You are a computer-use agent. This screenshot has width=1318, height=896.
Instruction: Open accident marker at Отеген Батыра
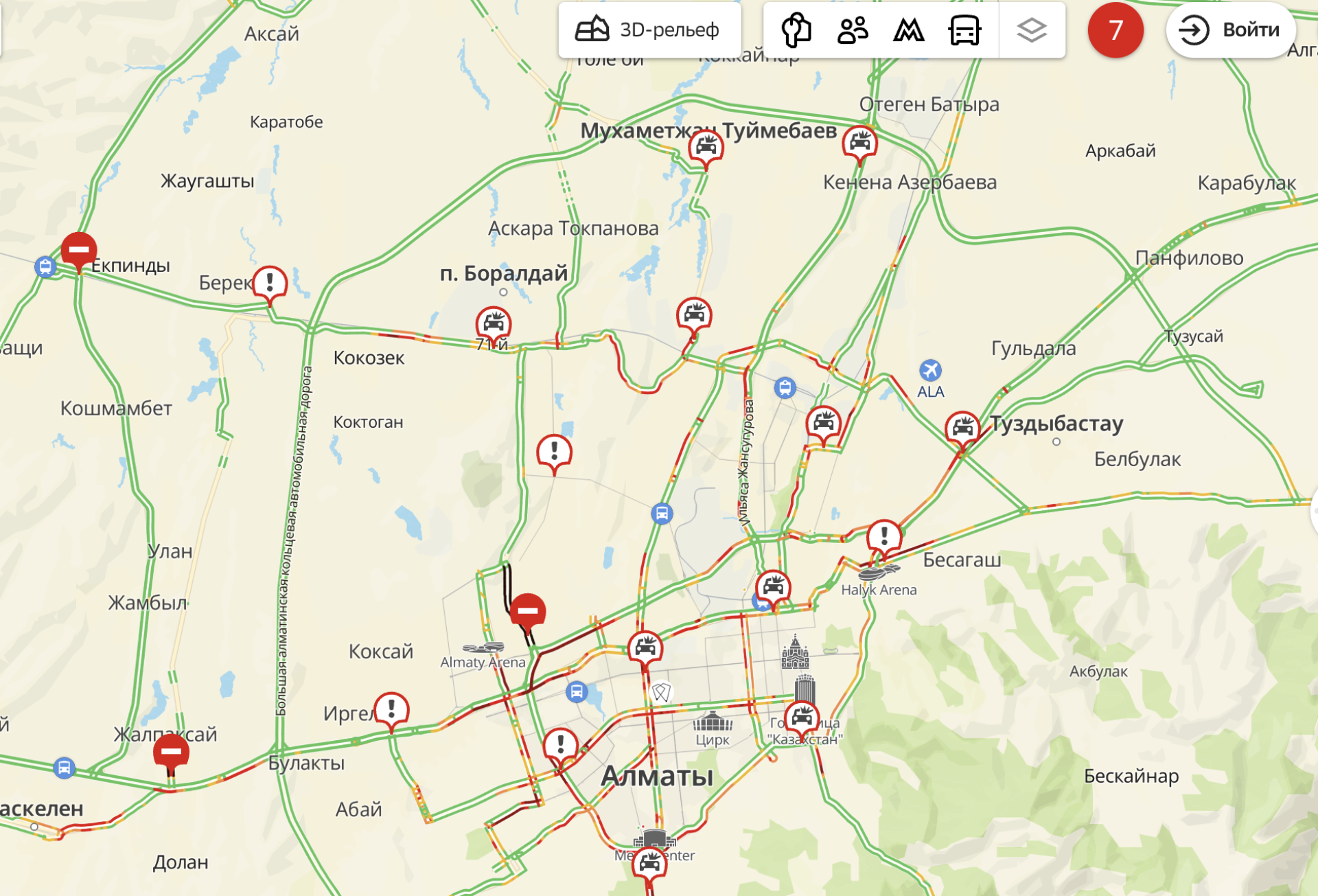point(859,143)
